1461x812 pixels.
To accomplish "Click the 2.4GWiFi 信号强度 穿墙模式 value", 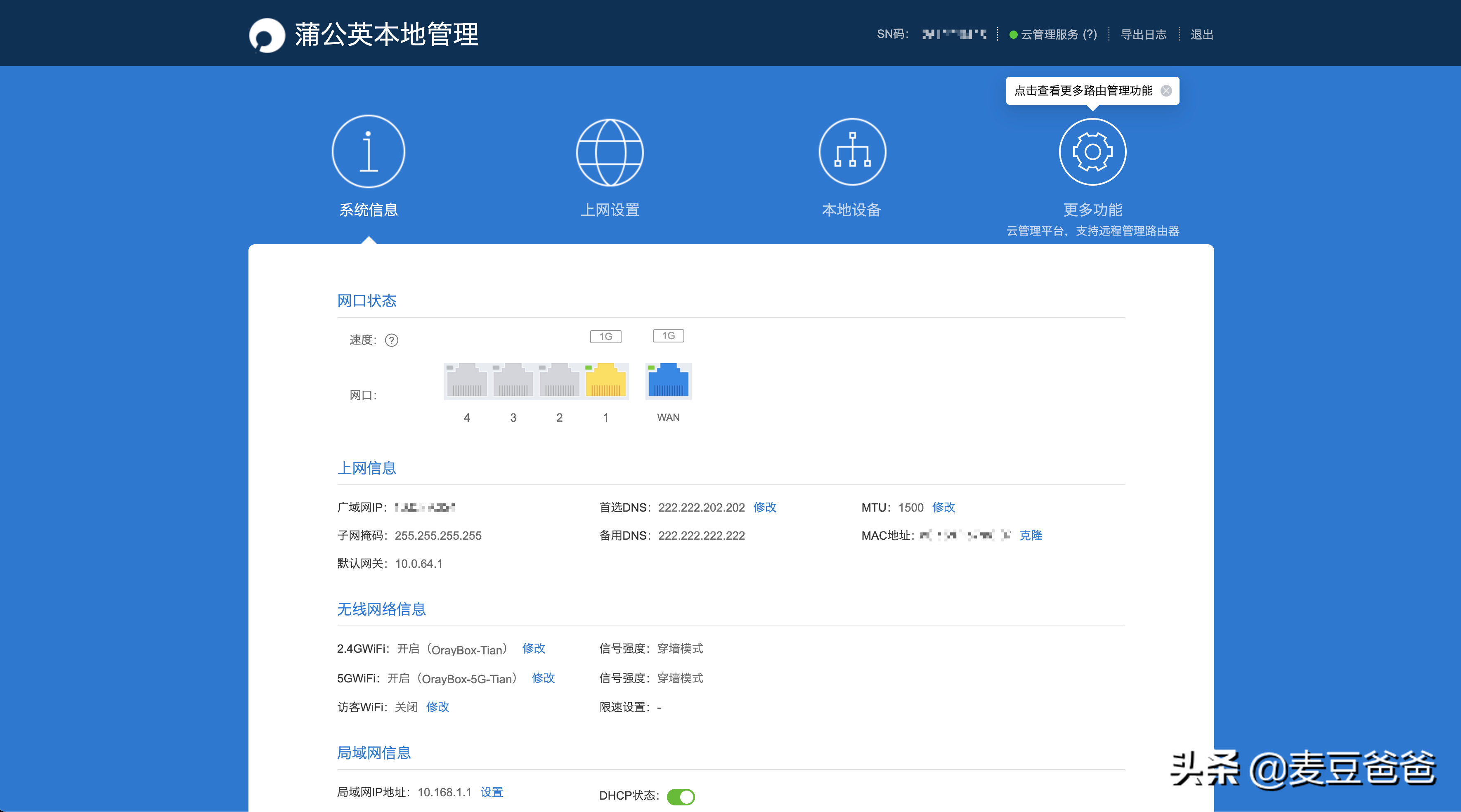I will tap(680, 649).
